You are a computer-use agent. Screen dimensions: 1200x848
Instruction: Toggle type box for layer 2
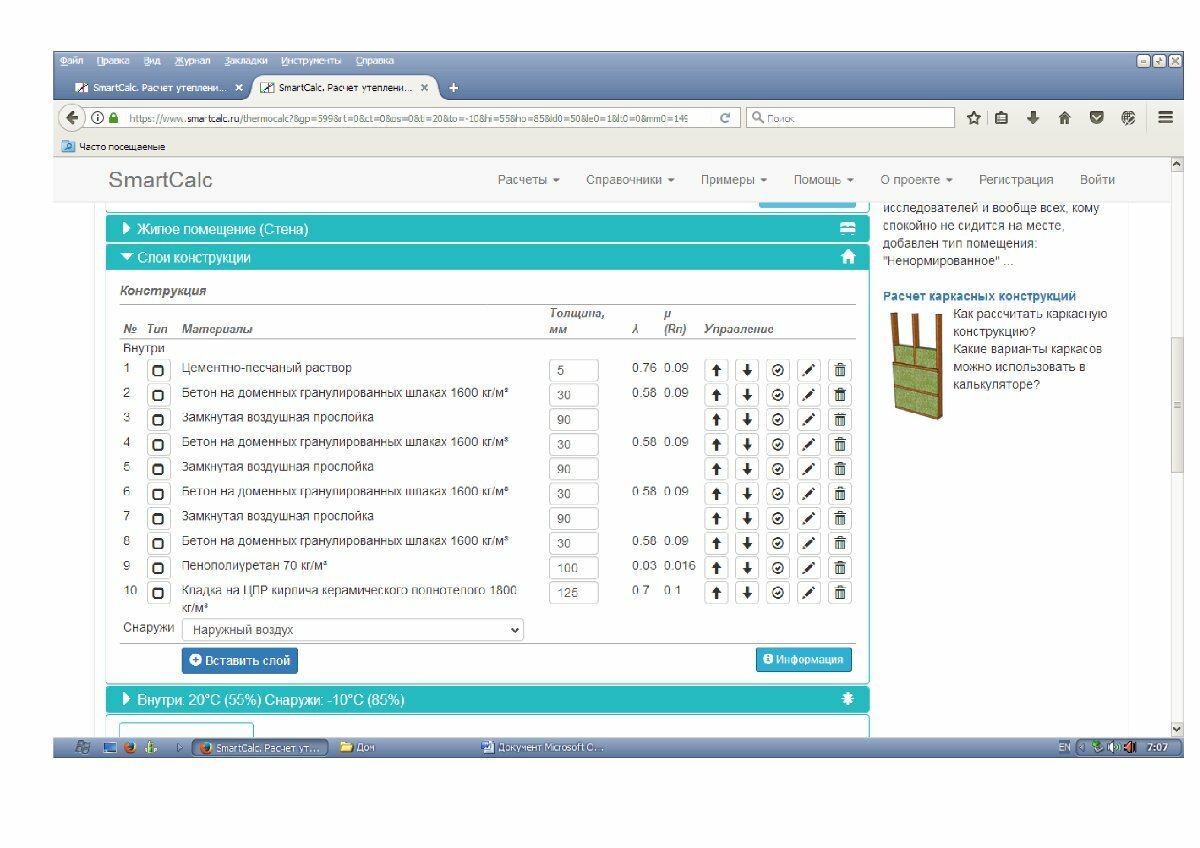point(158,395)
